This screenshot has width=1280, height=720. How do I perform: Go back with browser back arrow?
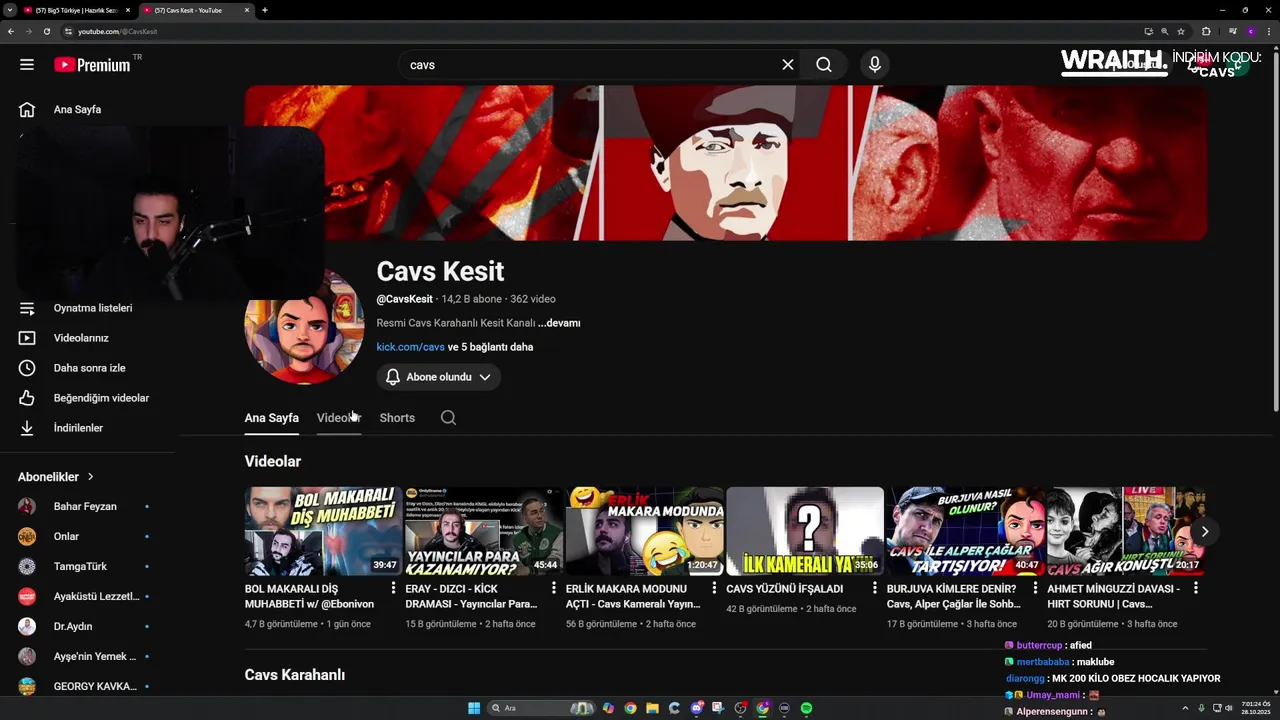tap(10, 31)
